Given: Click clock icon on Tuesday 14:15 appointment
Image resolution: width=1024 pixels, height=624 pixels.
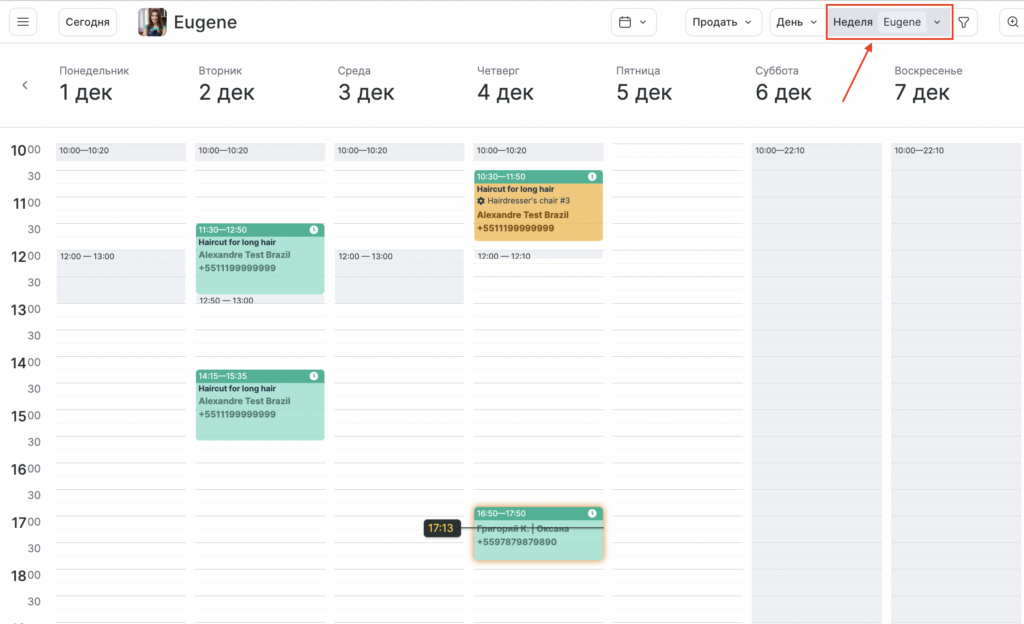Looking at the screenshot, I should pyautogui.click(x=314, y=376).
